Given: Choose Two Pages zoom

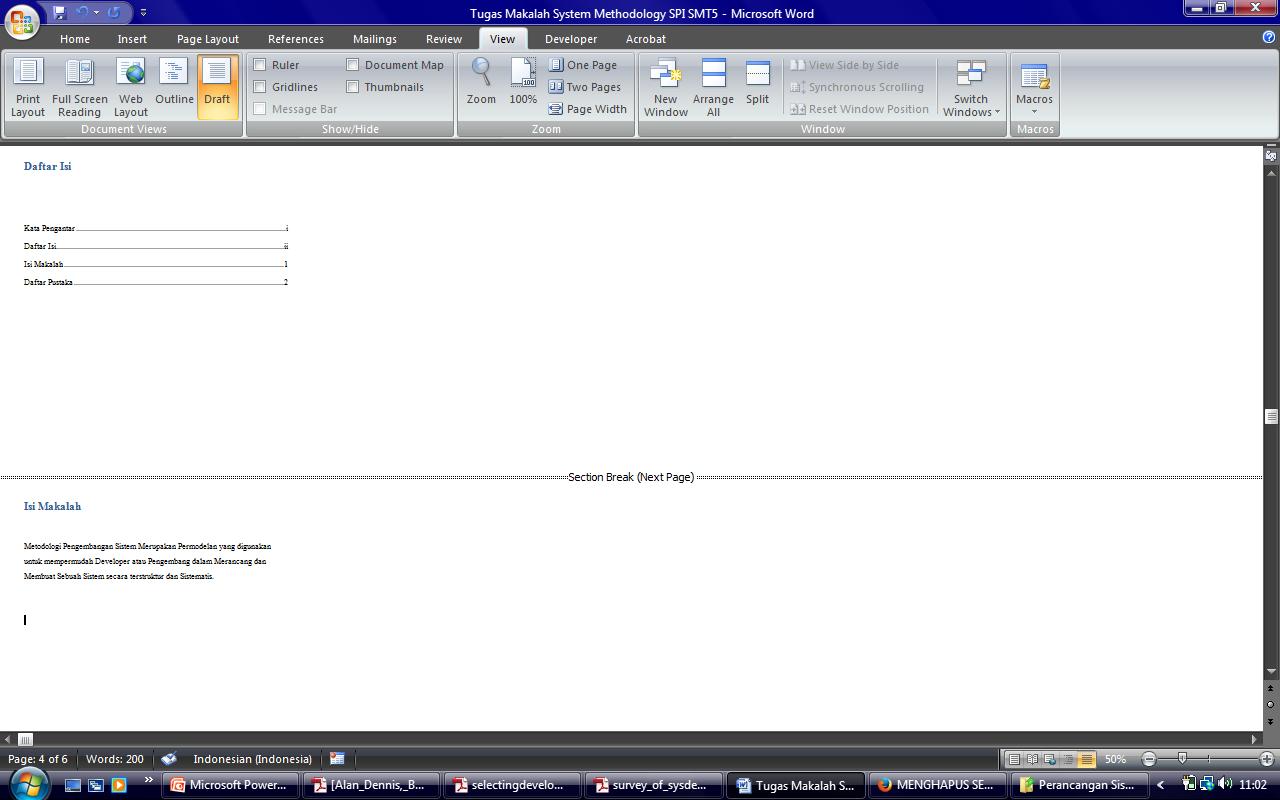Looking at the screenshot, I should coord(585,87).
